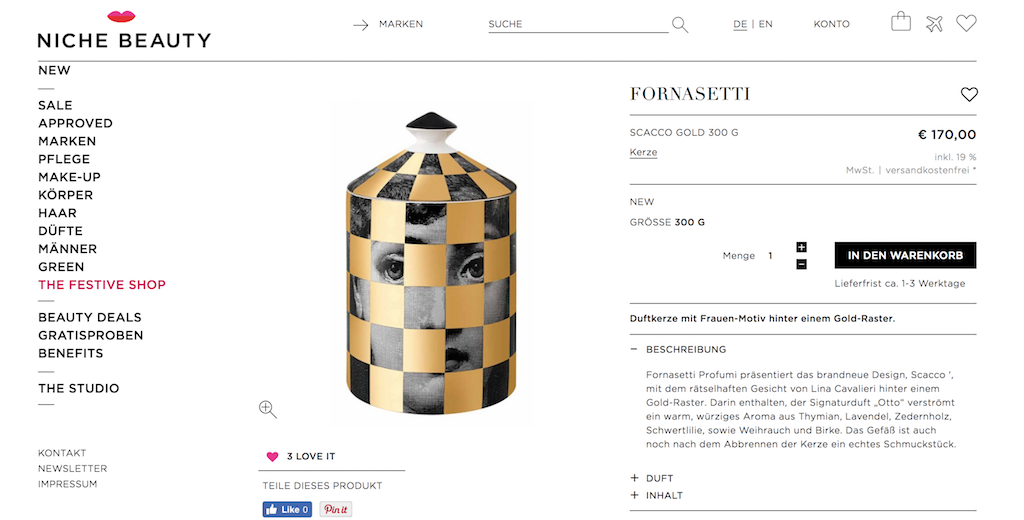Expand the Inhalt section
This screenshot has height=520, width=1024.
pos(634,495)
